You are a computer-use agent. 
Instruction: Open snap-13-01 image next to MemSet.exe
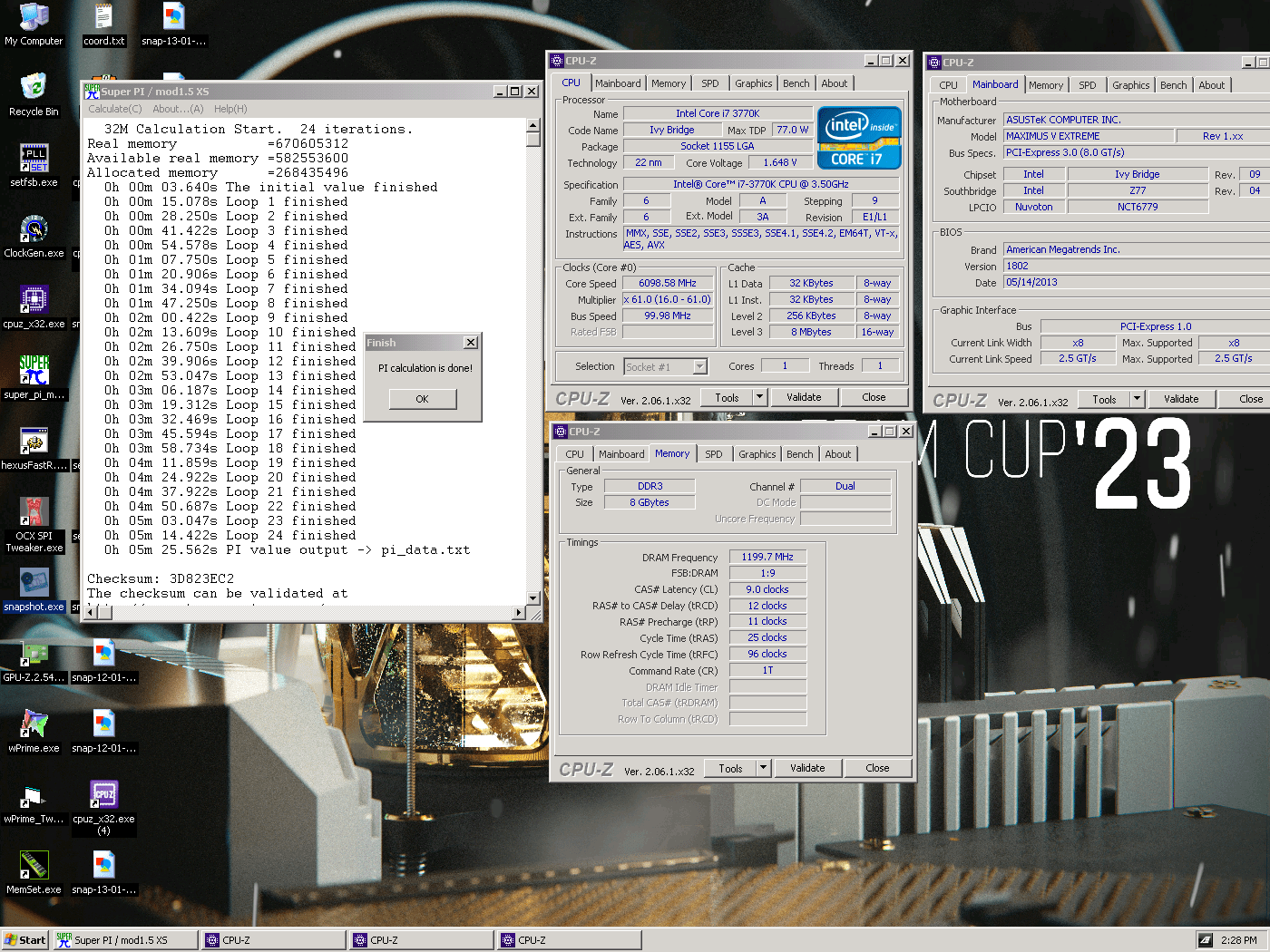point(103,873)
